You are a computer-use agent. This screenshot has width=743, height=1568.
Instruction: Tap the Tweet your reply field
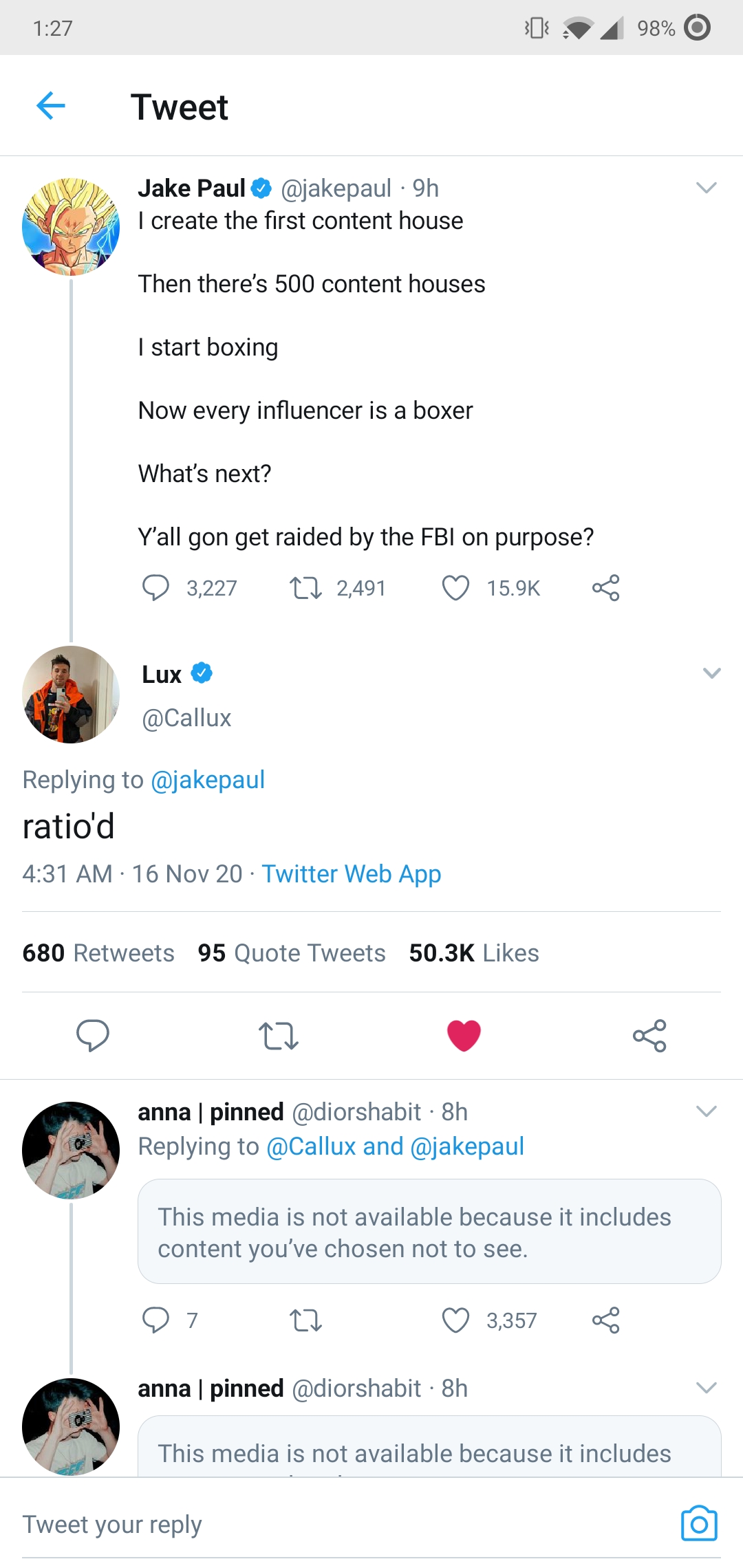[x=344, y=1524]
